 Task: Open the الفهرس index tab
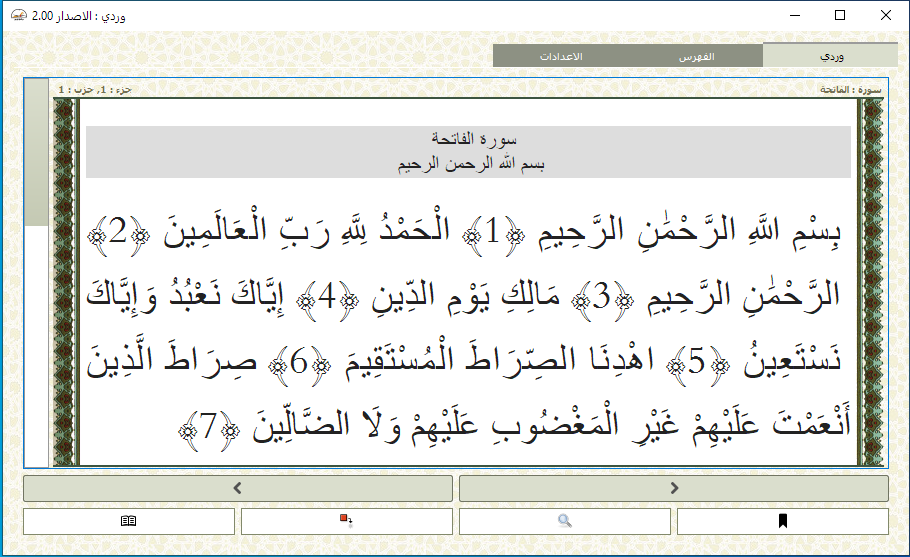(696, 56)
